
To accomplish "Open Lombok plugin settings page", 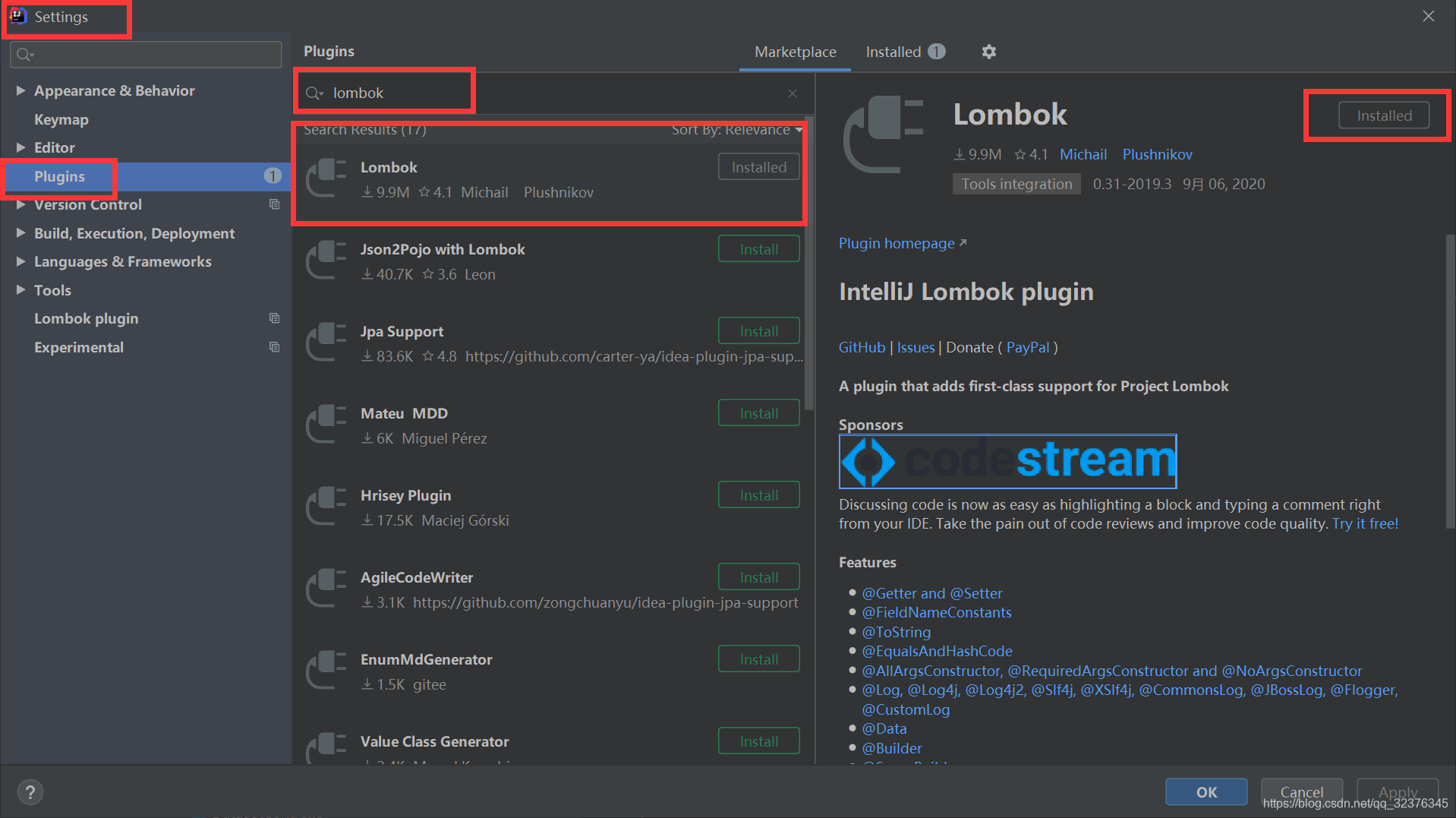I will click(x=87, y=318).
